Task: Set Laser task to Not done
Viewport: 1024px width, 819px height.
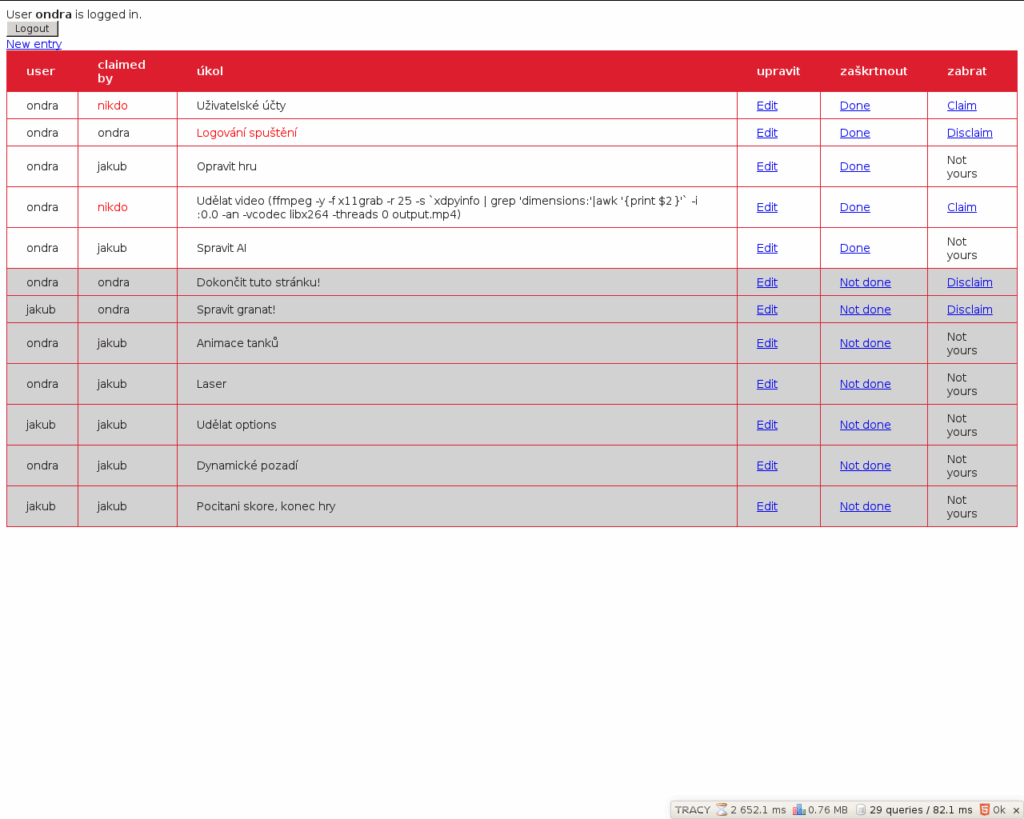Action: 865,384
